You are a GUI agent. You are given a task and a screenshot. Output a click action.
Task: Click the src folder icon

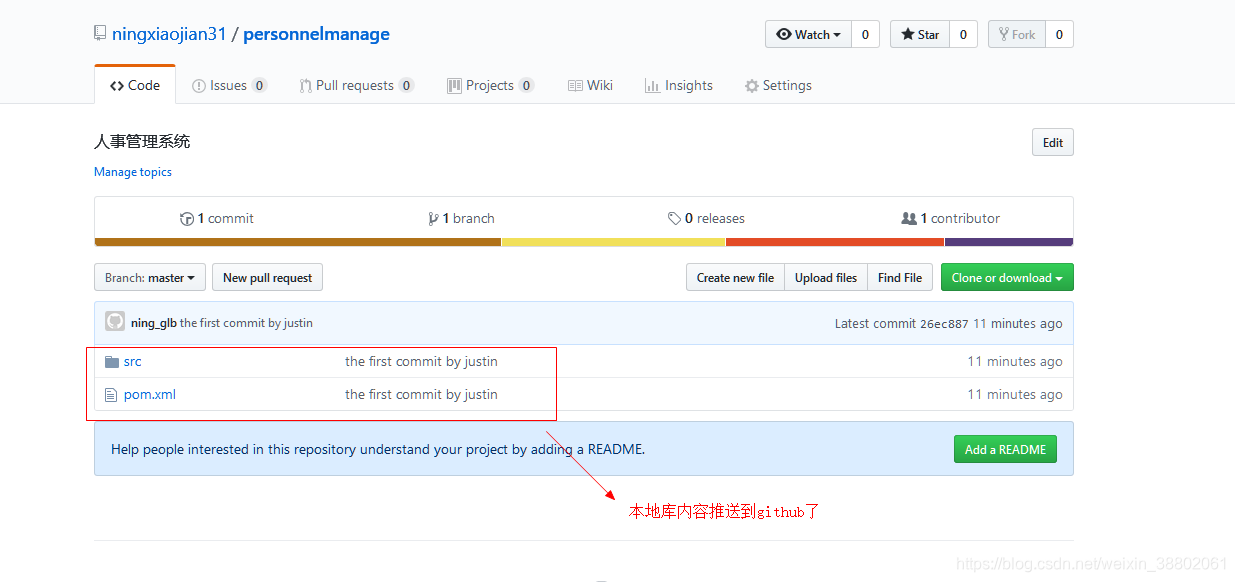(x=112, y=362)
